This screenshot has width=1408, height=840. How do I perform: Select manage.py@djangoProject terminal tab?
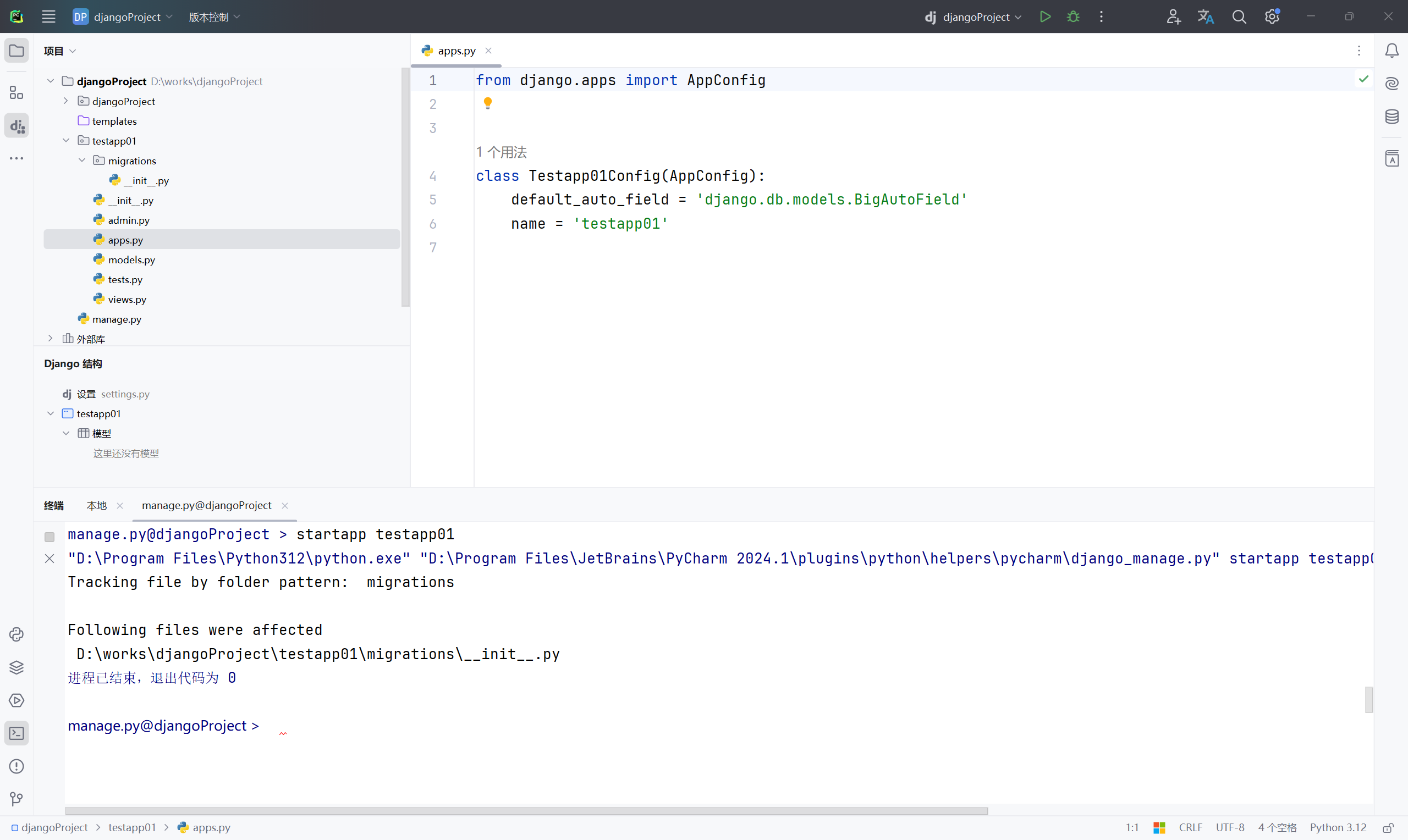pos(207,505)
